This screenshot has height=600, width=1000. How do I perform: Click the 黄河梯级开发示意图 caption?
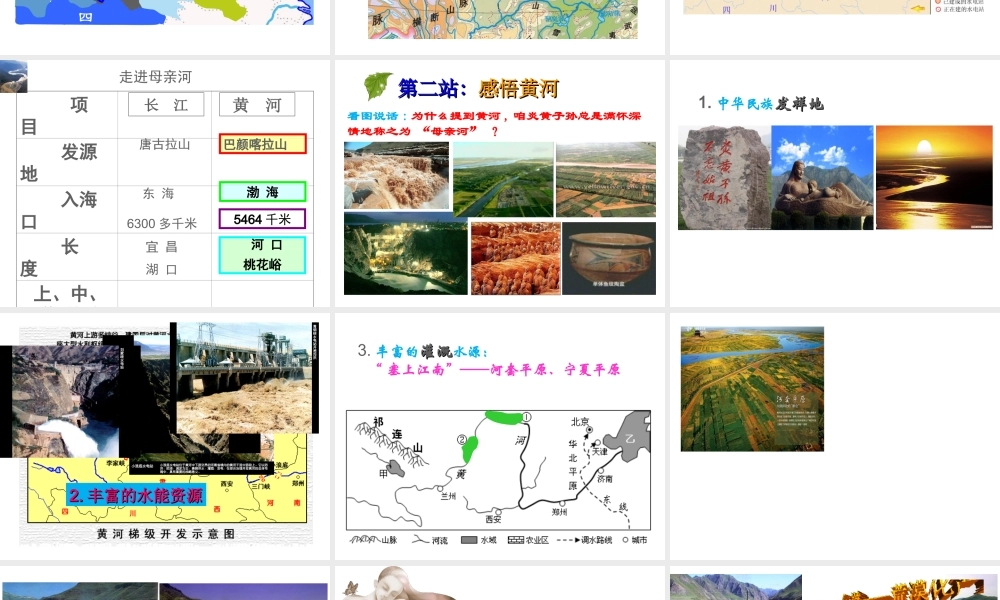[166, 534]
